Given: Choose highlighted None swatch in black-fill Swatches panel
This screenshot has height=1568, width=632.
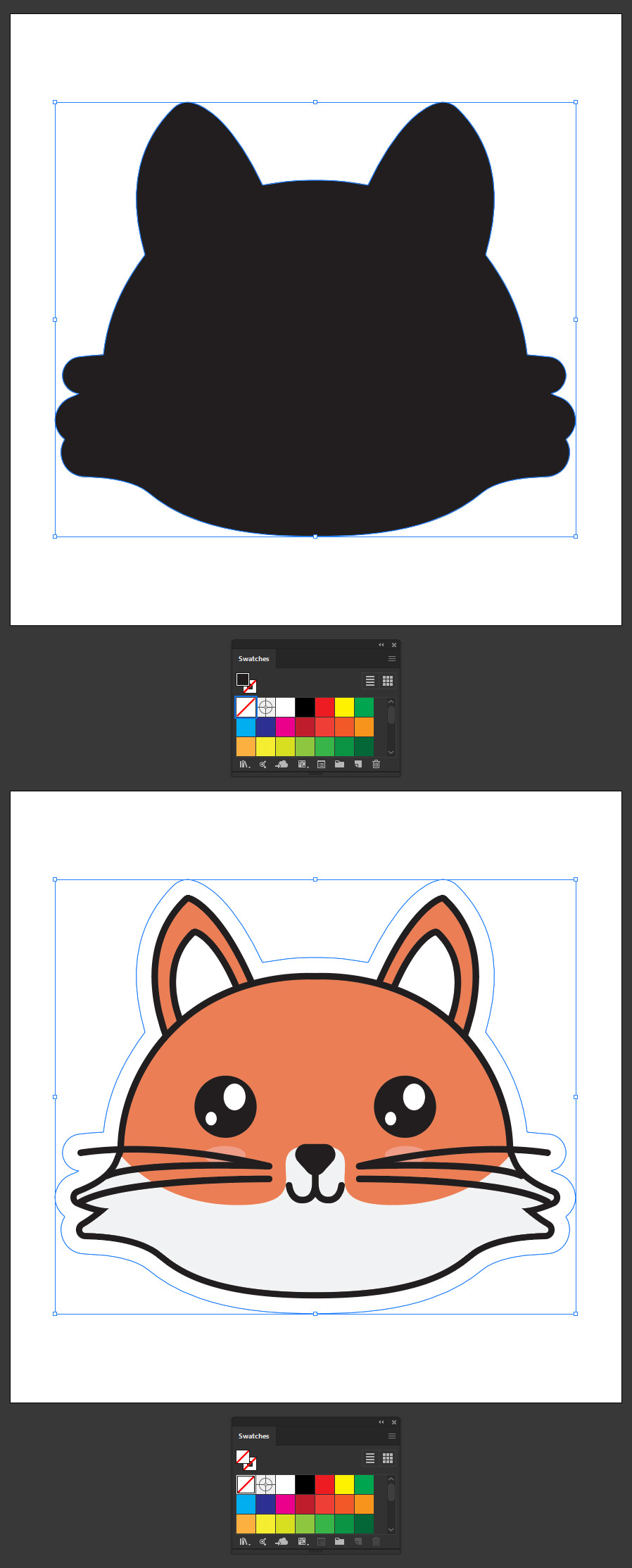Looking at the screenshot, I should coord(246,707).
